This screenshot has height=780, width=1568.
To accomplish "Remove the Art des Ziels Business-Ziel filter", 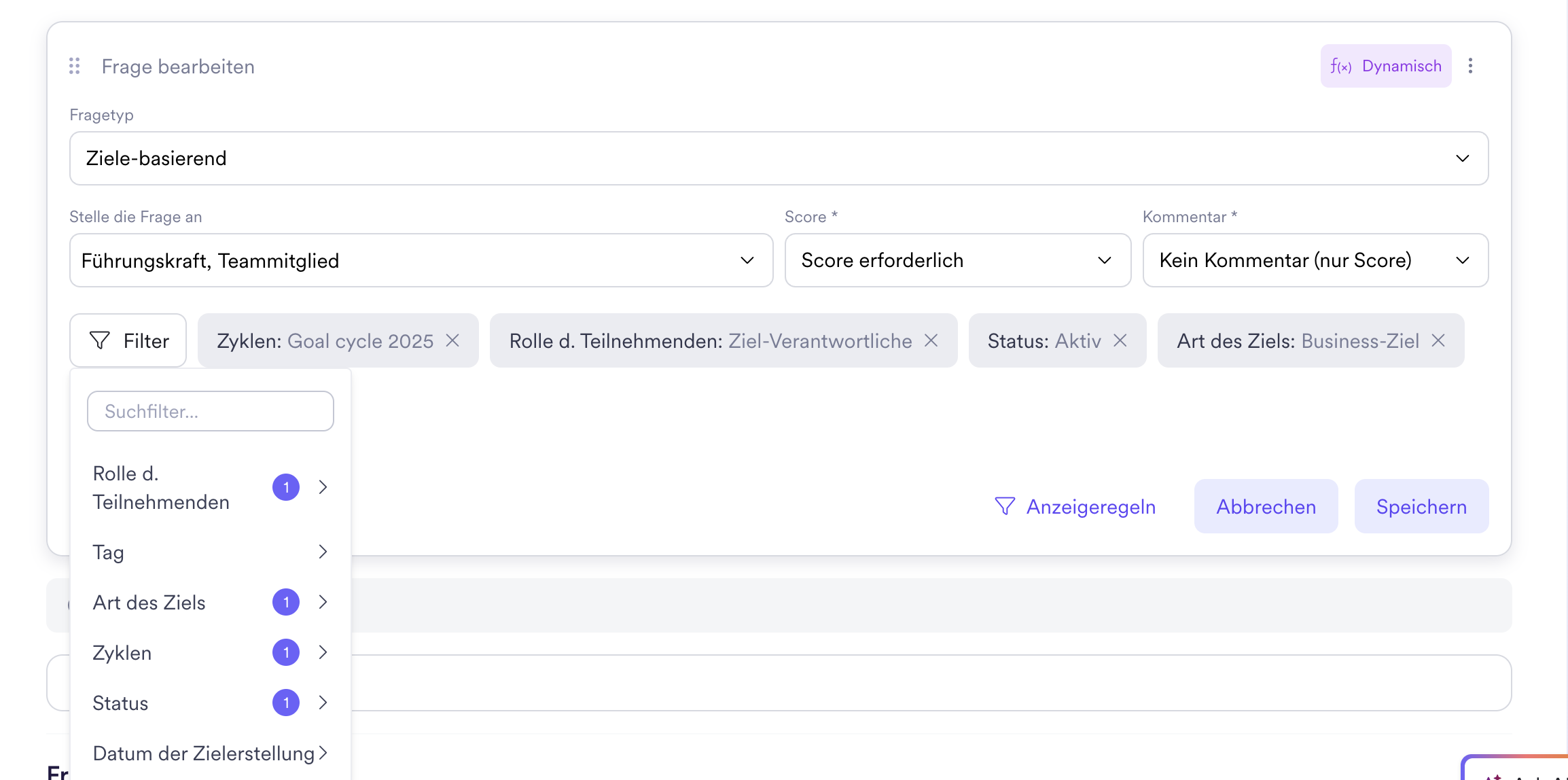I will (x=1438, y=340).
